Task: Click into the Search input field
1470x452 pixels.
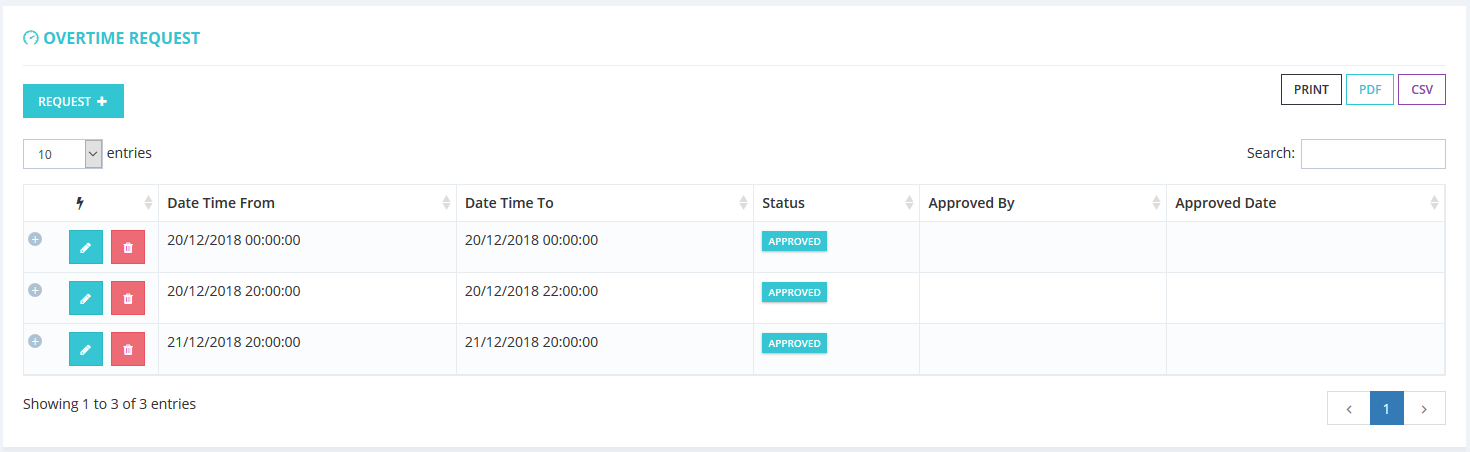Action: [1372, 154]
